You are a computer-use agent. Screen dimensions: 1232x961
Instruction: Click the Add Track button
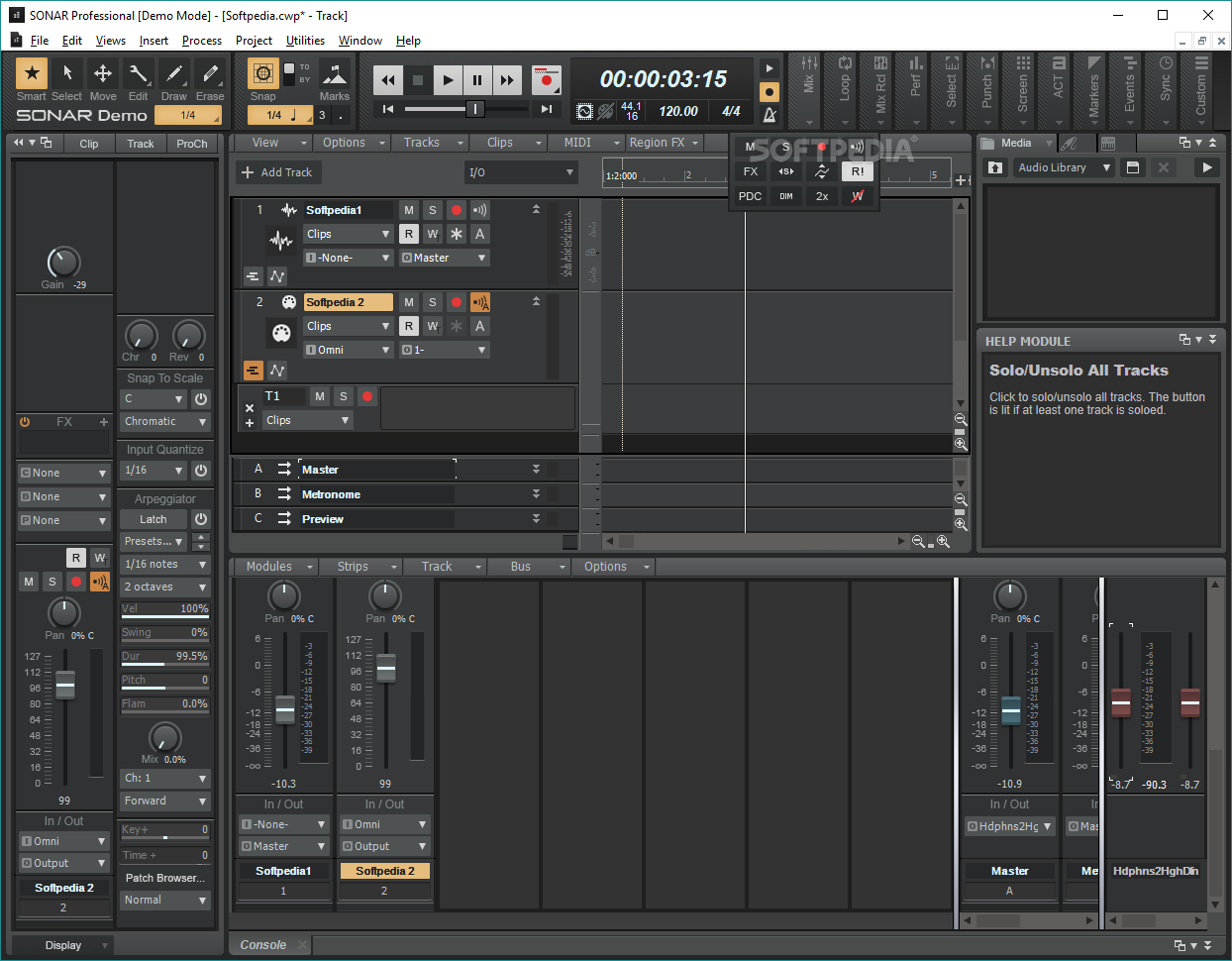point(276,172)
